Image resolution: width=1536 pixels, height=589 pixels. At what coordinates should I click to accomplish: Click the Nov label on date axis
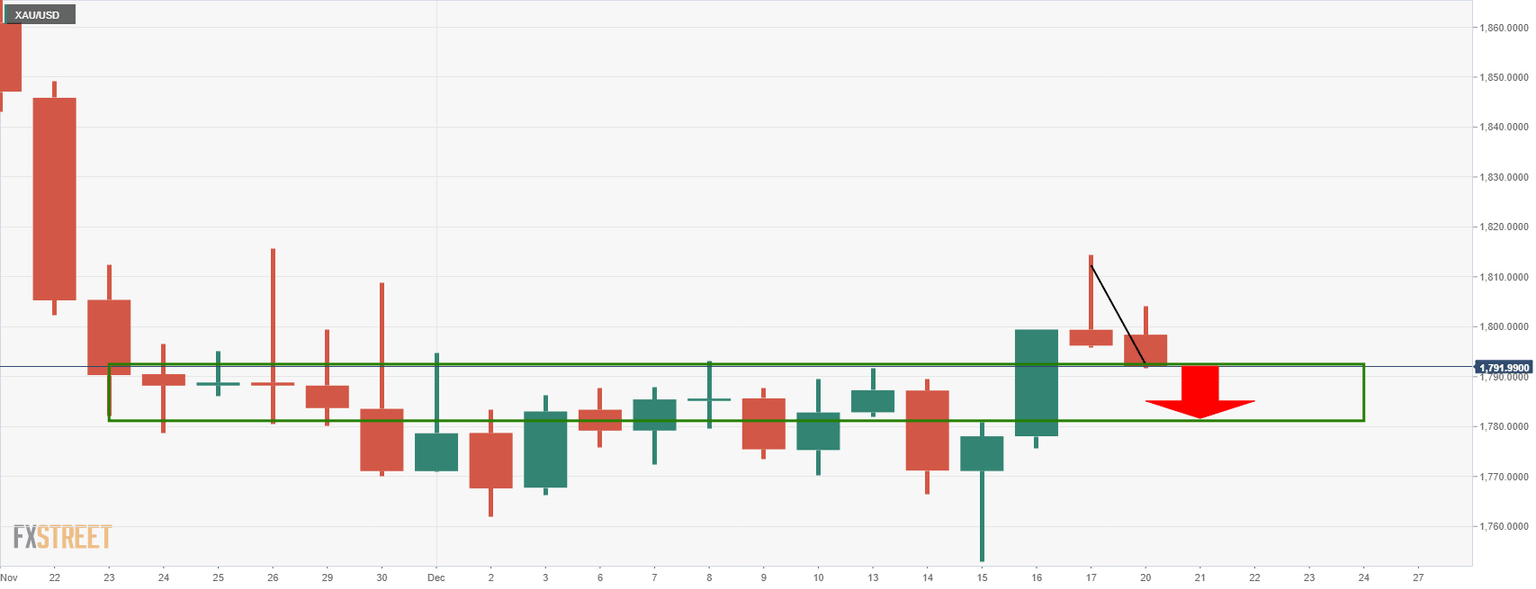(x=9, y=578)
